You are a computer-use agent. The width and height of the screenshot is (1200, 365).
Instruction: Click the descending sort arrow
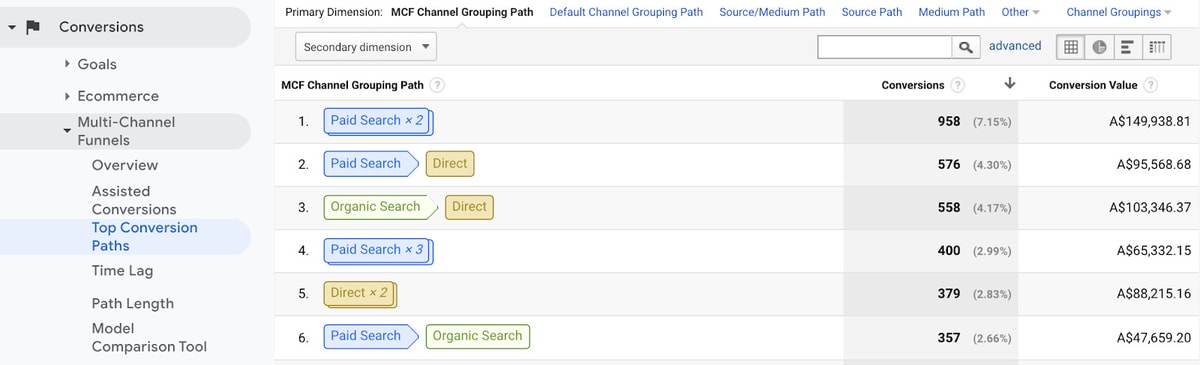(1010, 84)
